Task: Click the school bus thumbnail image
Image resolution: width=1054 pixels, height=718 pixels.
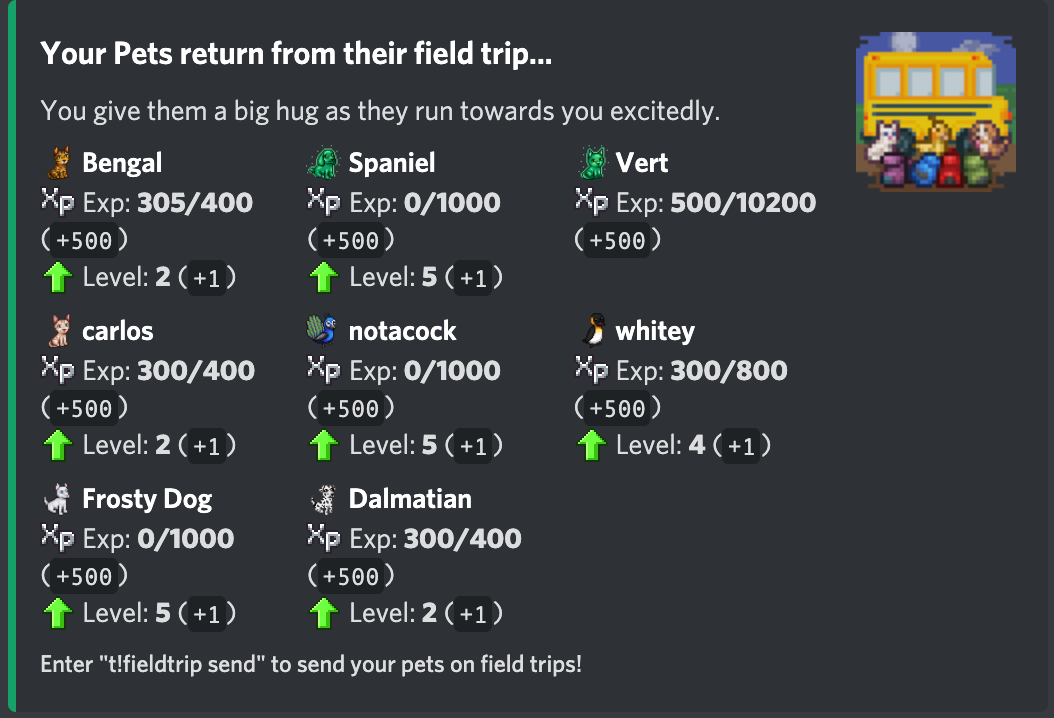Action: click(936, 111)
